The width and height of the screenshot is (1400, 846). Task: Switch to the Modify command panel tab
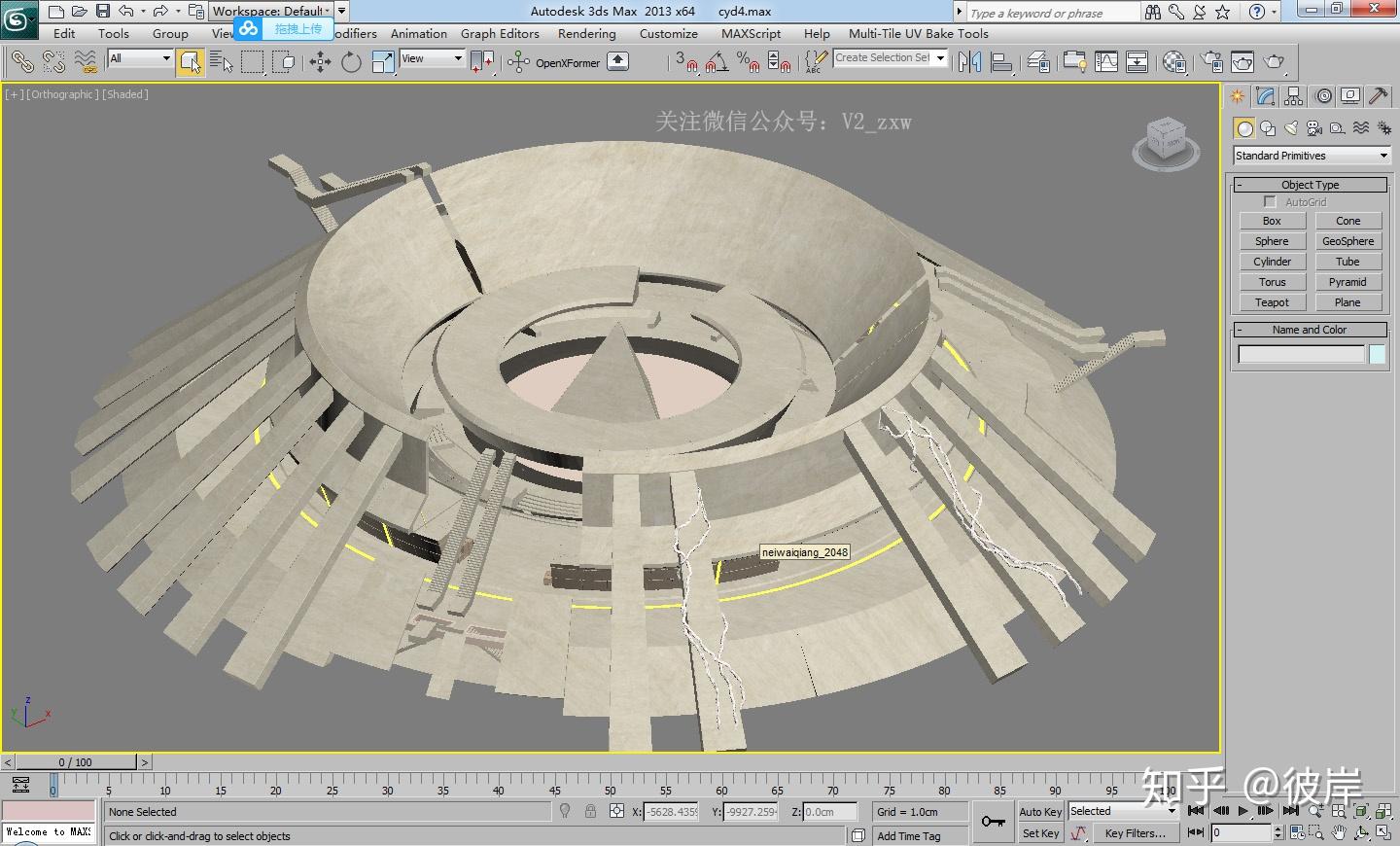(1265, 95)
